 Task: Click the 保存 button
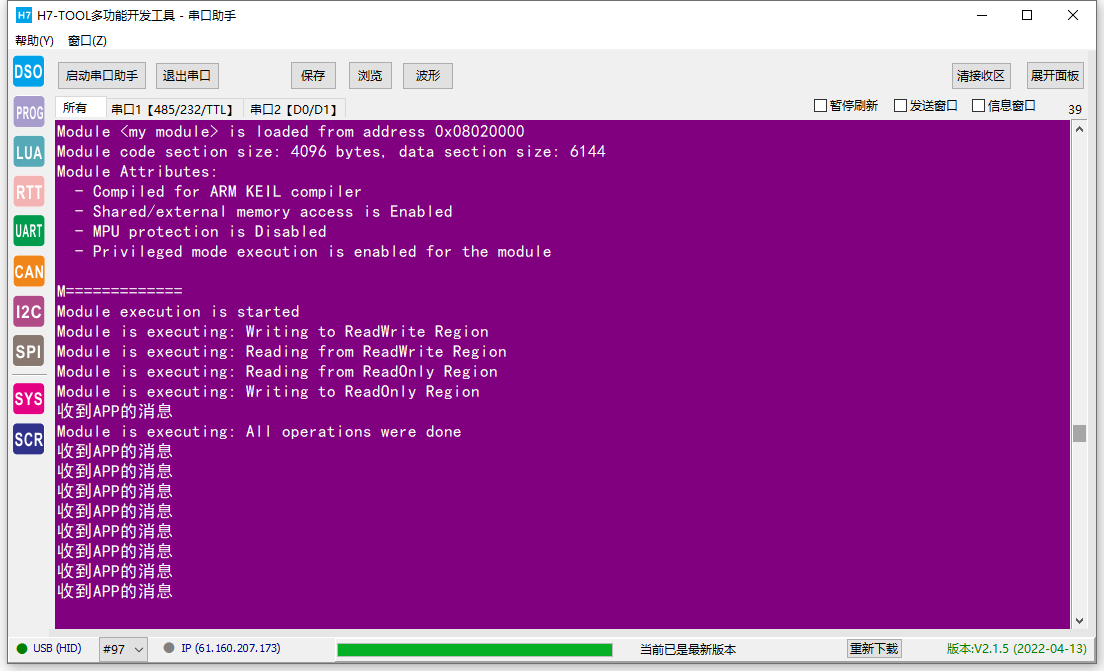(x=313, y=75)
